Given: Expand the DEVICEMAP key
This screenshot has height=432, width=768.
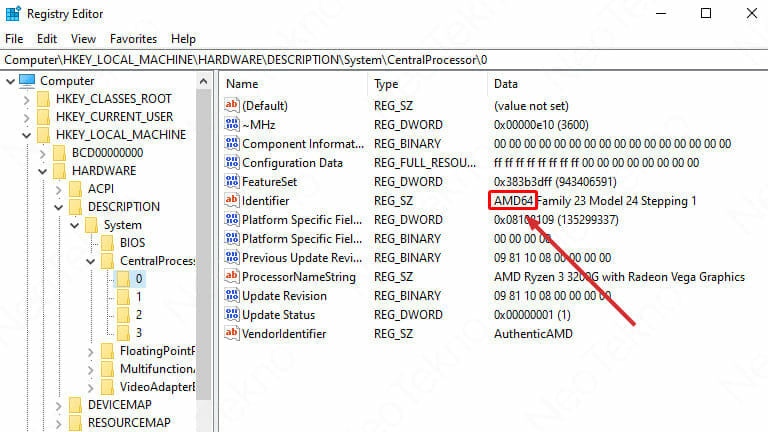Looking at the screenshot, I should 59,406.
